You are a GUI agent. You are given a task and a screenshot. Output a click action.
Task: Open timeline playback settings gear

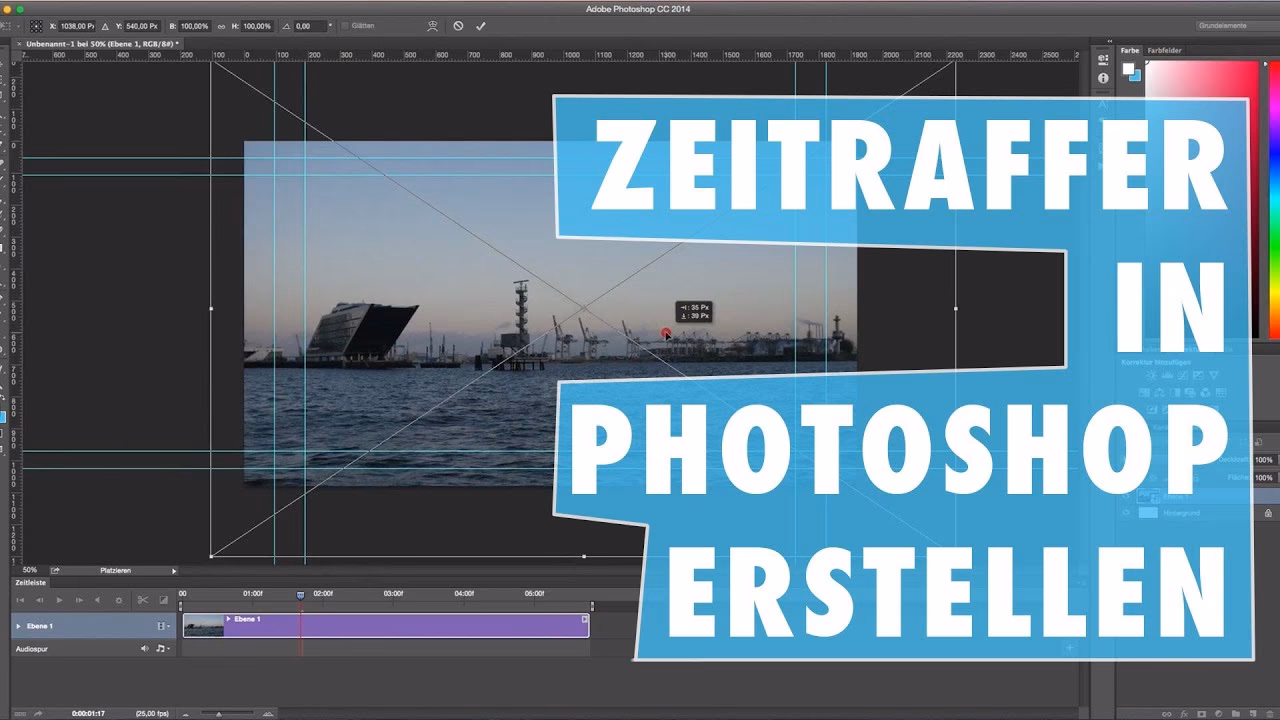(x=119, y=600)
